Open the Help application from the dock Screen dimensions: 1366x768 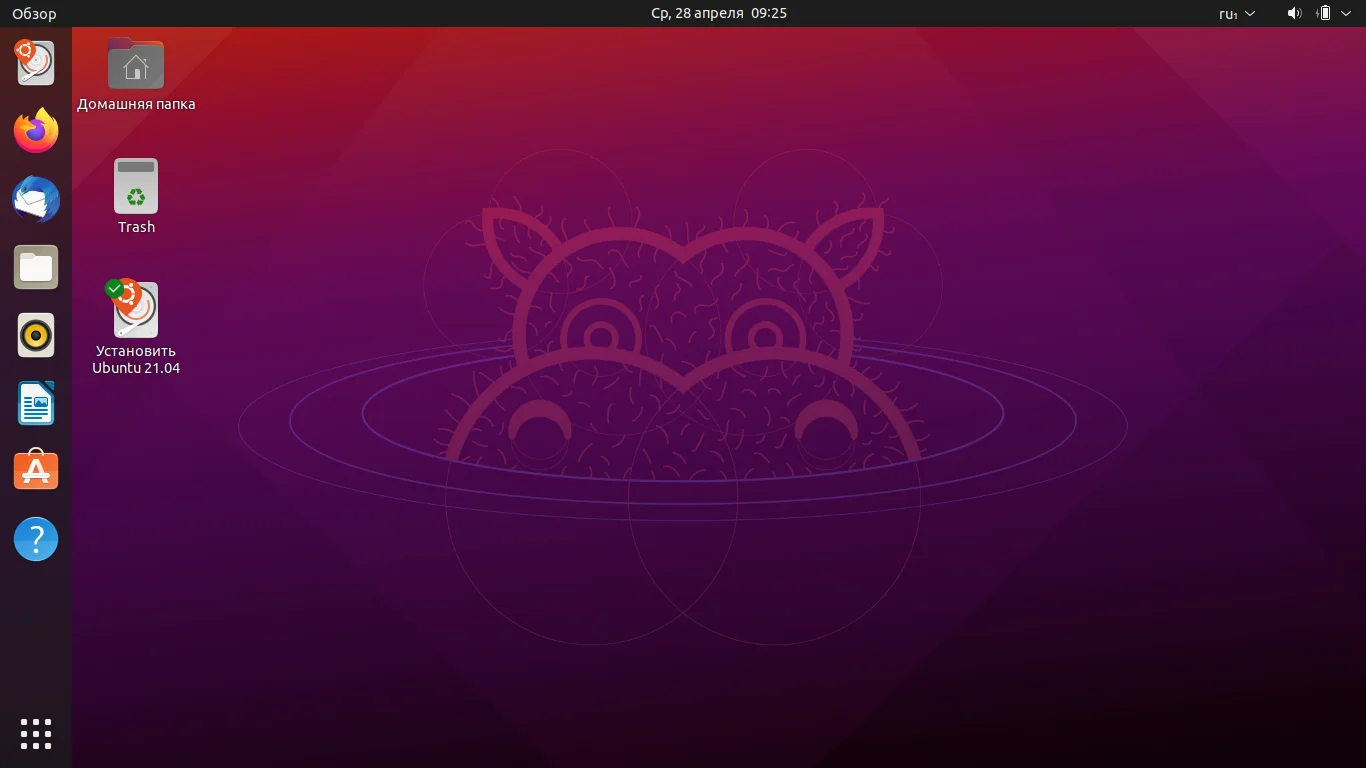pos(36,539)
